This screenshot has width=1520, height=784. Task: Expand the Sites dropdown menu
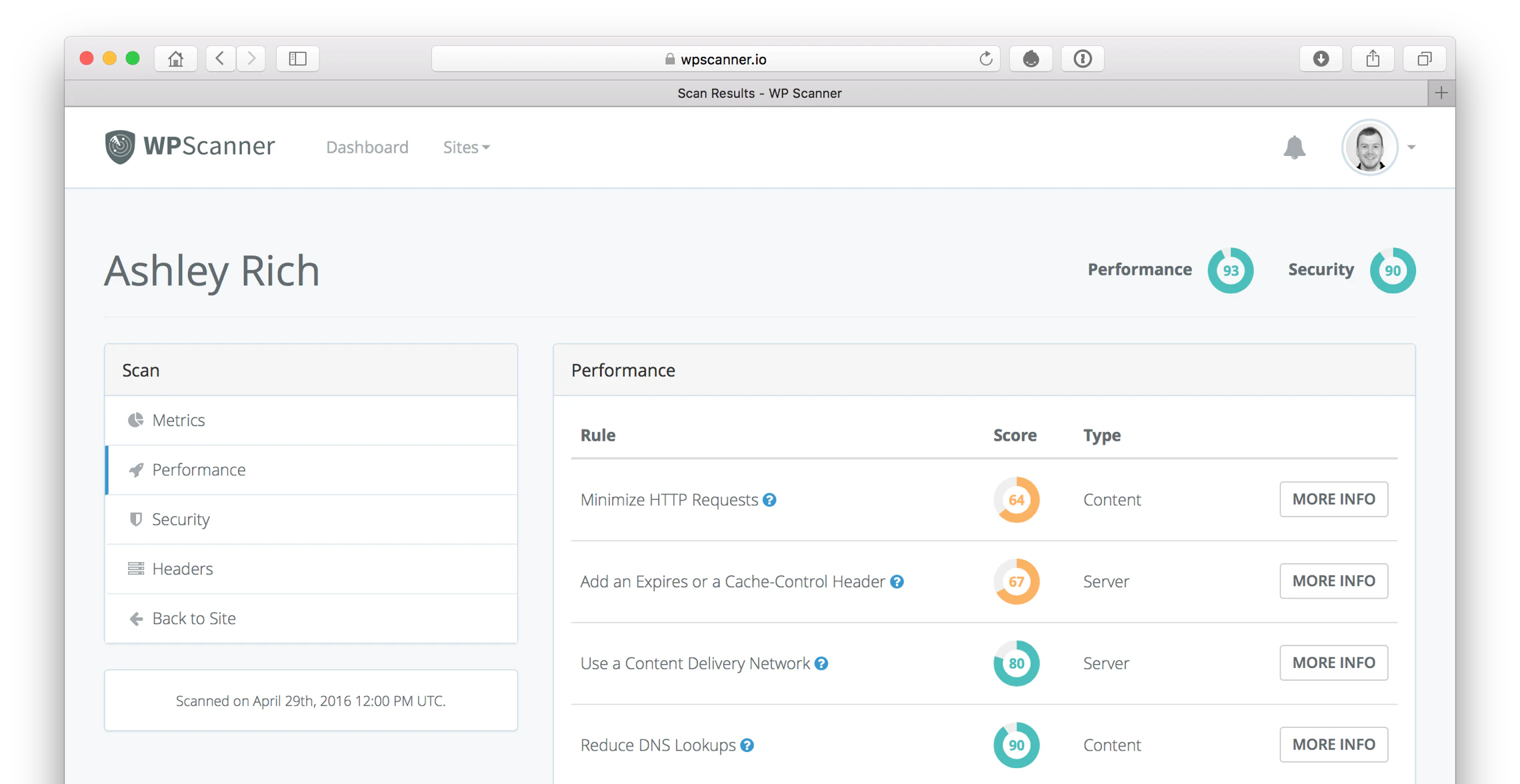coord(466,147)
